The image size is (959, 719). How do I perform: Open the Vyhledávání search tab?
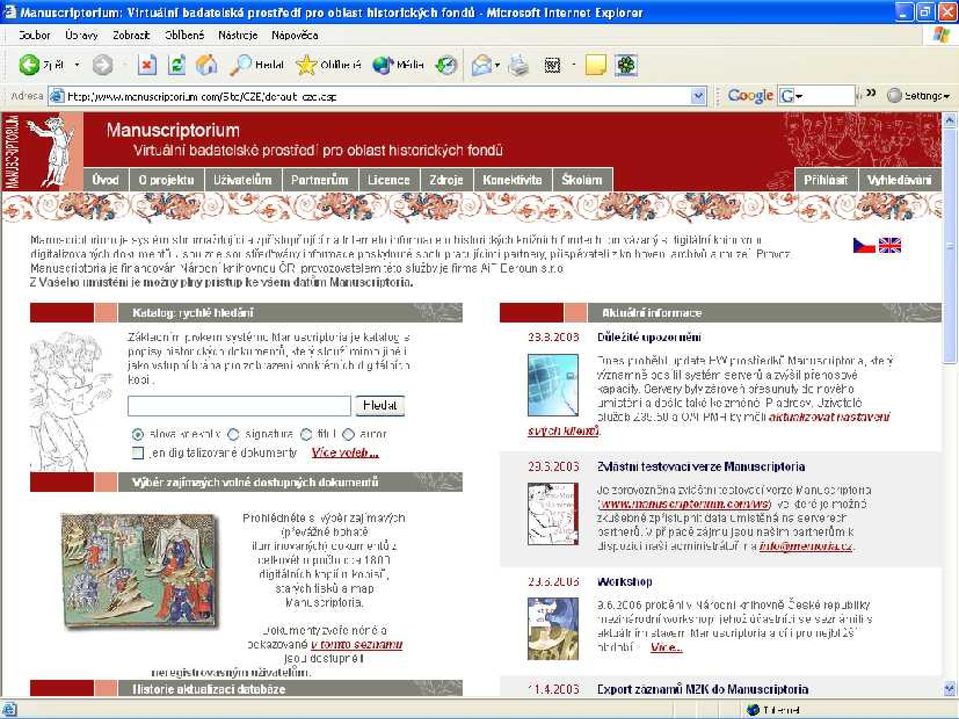click(x=900, y=180)
